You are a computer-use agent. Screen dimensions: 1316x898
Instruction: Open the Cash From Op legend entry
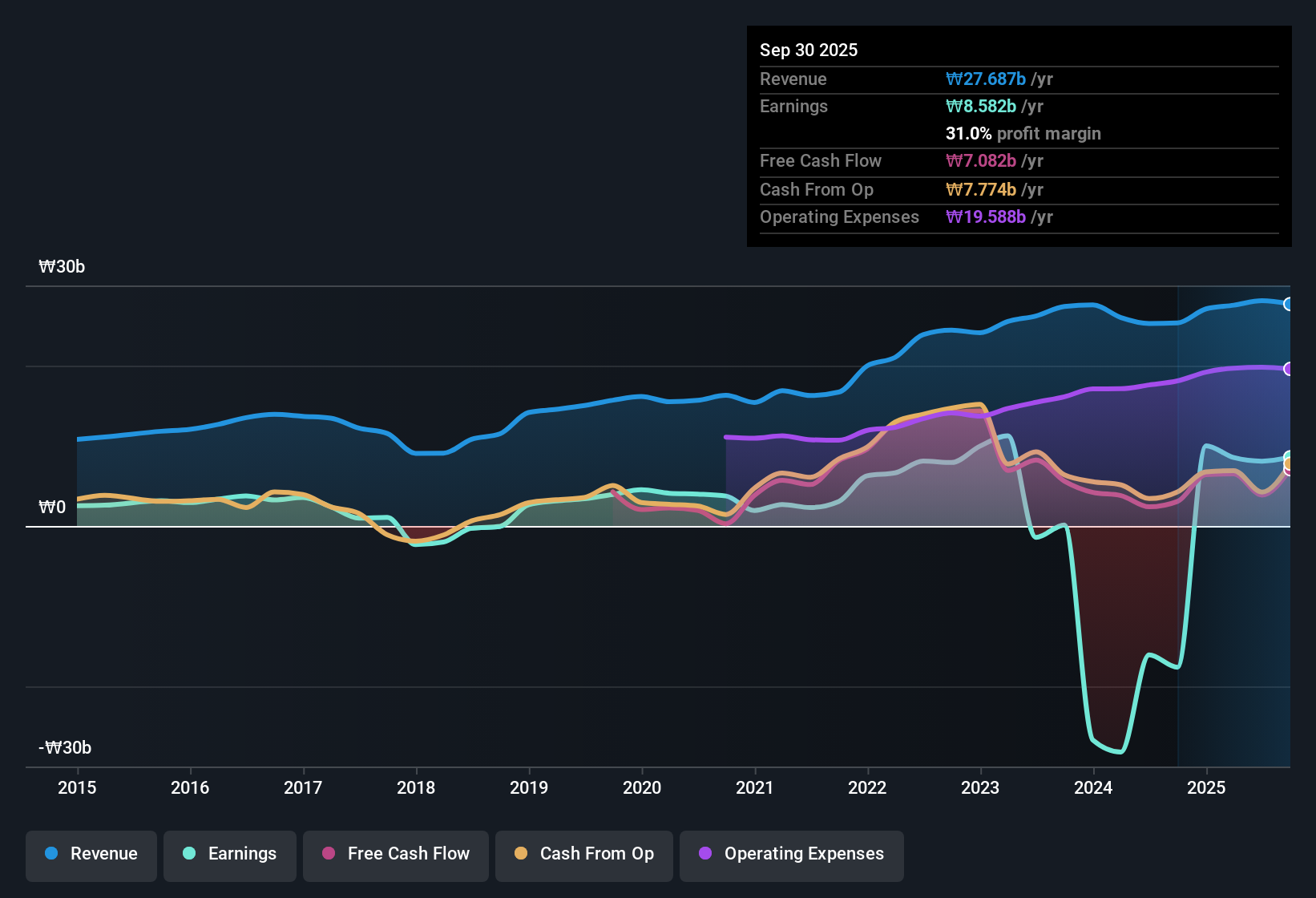click(583, 854)
